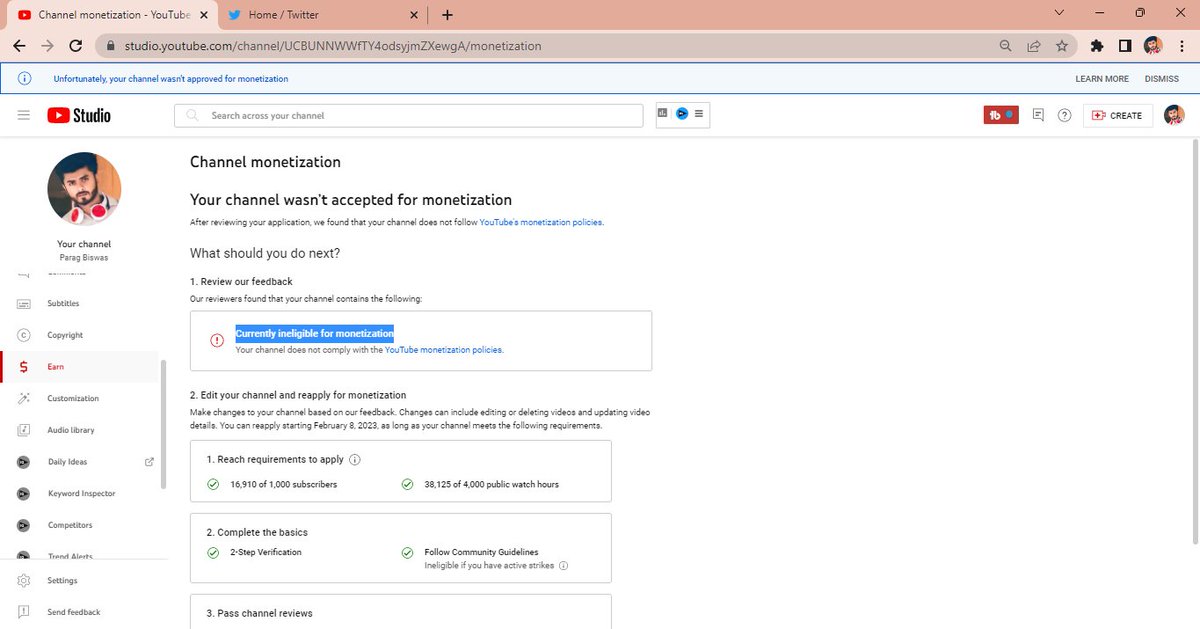This screenshot has height=629, width=1200.
Task: Open Customization wand icon
Action: tap(24, 398)
